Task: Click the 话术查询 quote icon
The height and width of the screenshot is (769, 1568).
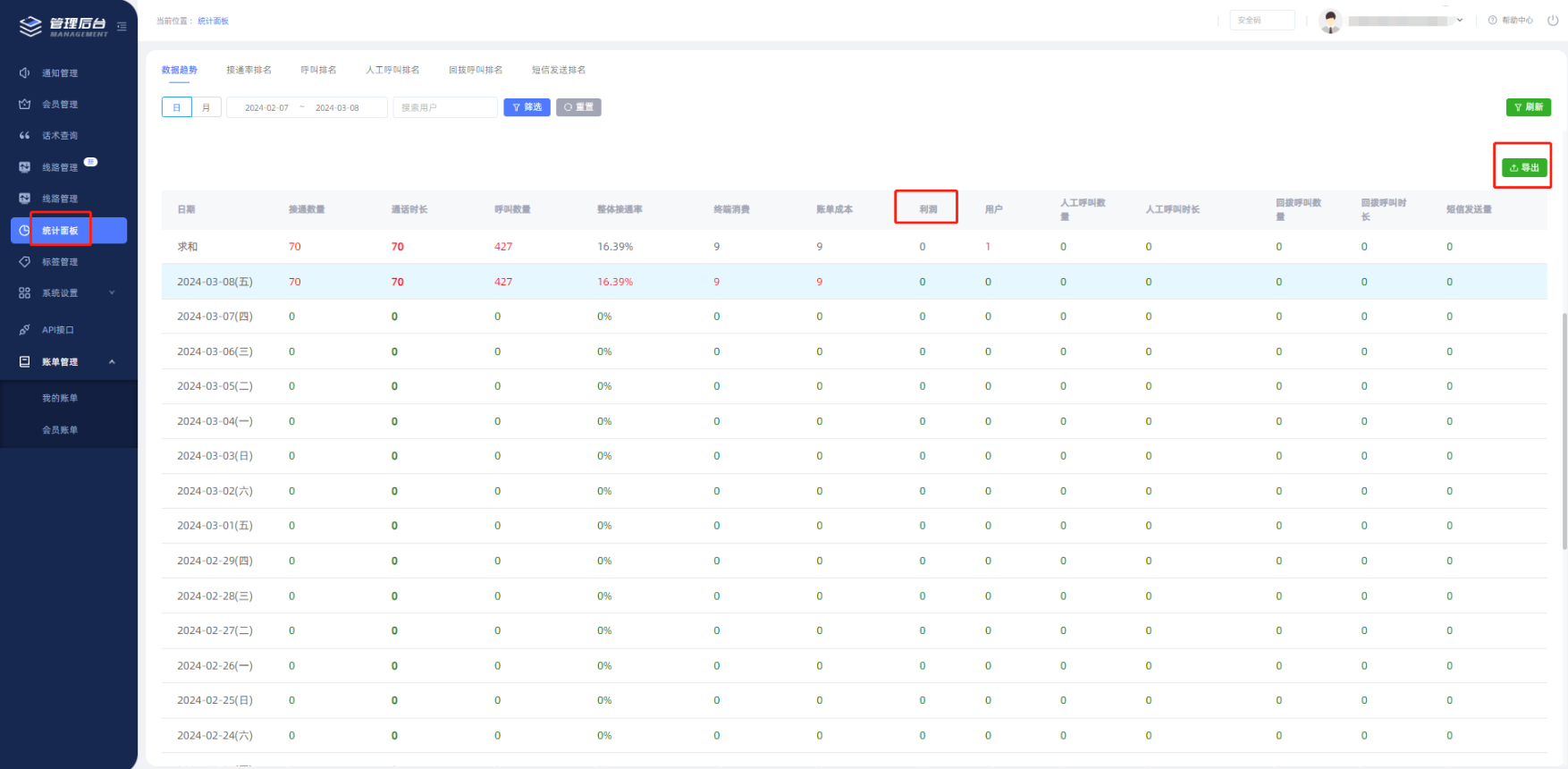Action: coord(25,136)
